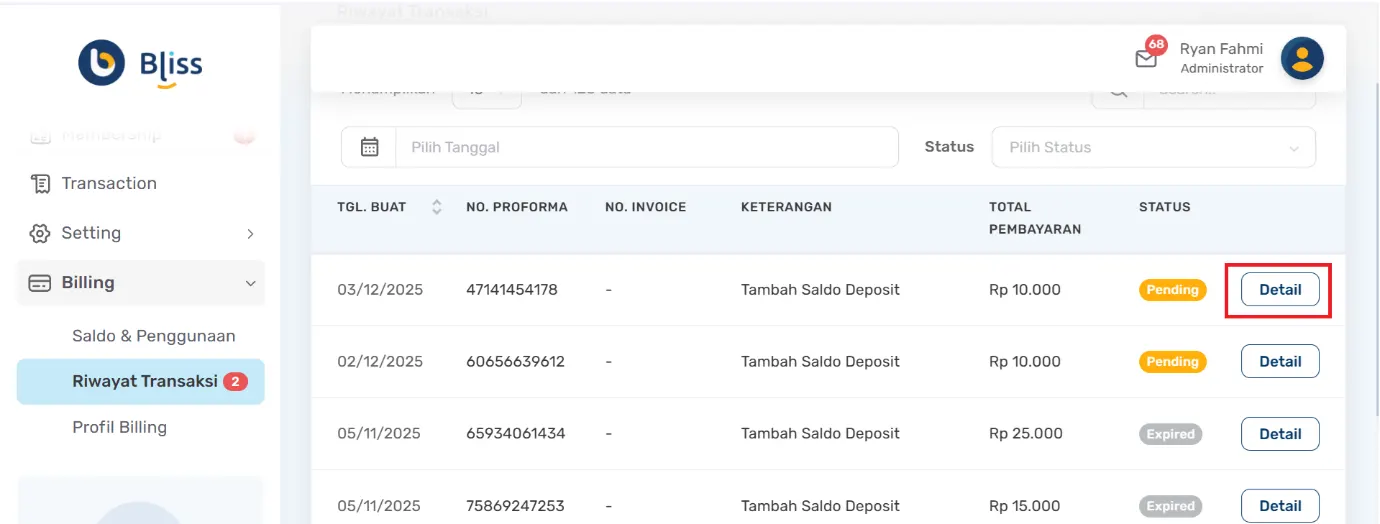Sort by TGL. BUAT column arrows
Screen dimensions: 1380x524
436,207
